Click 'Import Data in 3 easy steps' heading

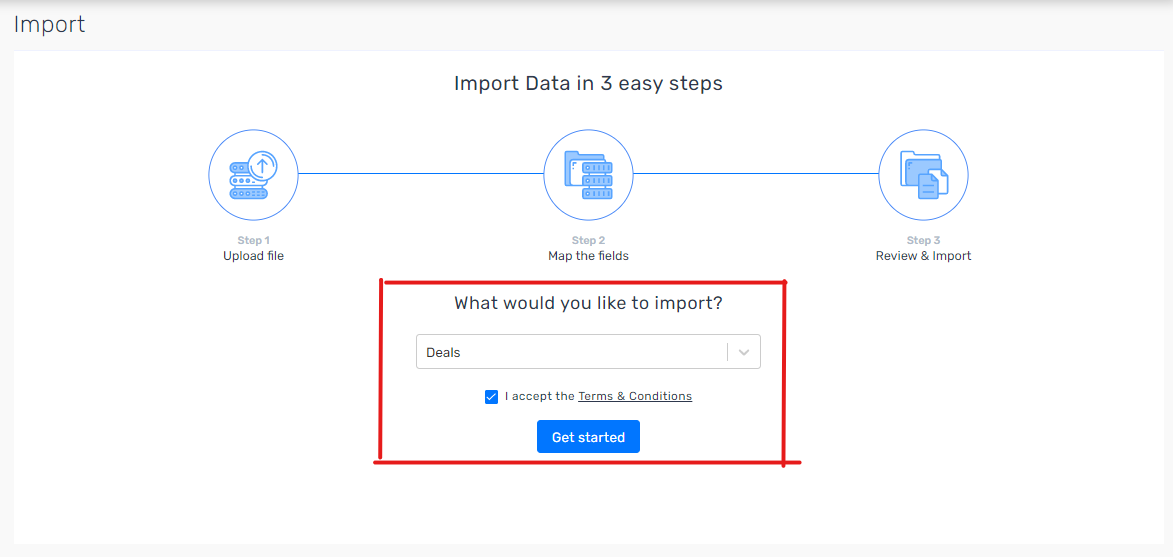588,83
